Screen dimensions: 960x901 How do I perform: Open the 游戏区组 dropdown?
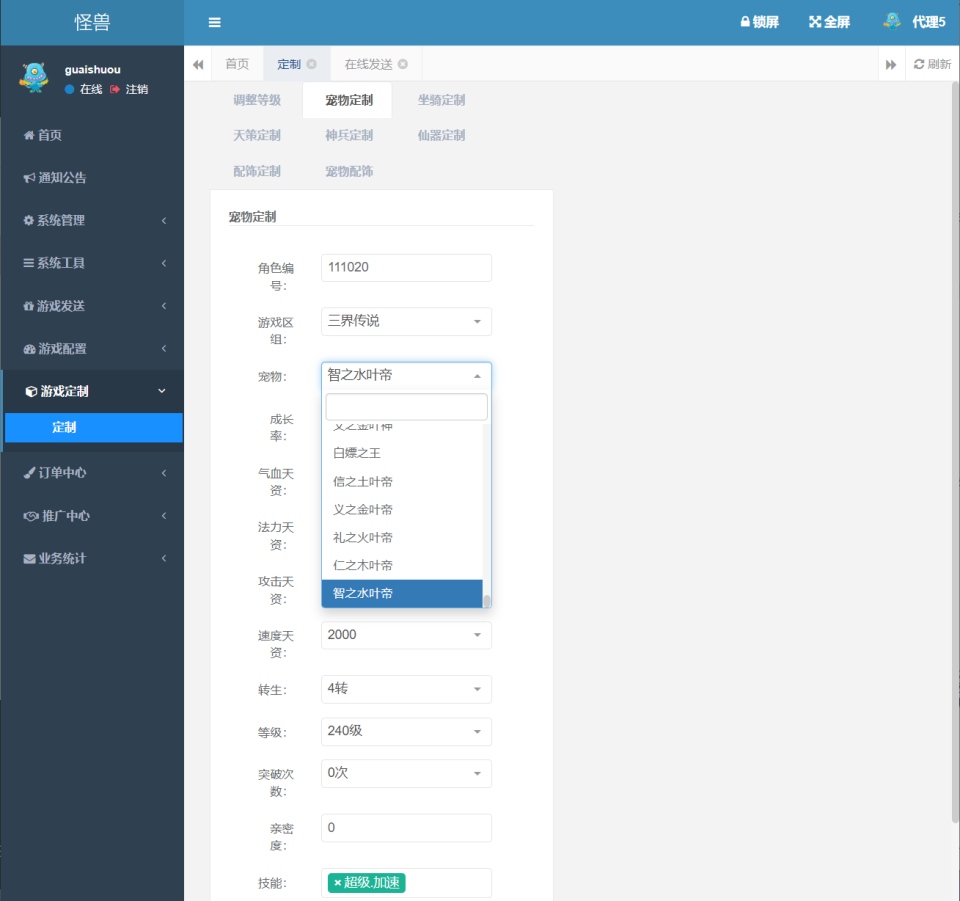click(x=406, y=321)
